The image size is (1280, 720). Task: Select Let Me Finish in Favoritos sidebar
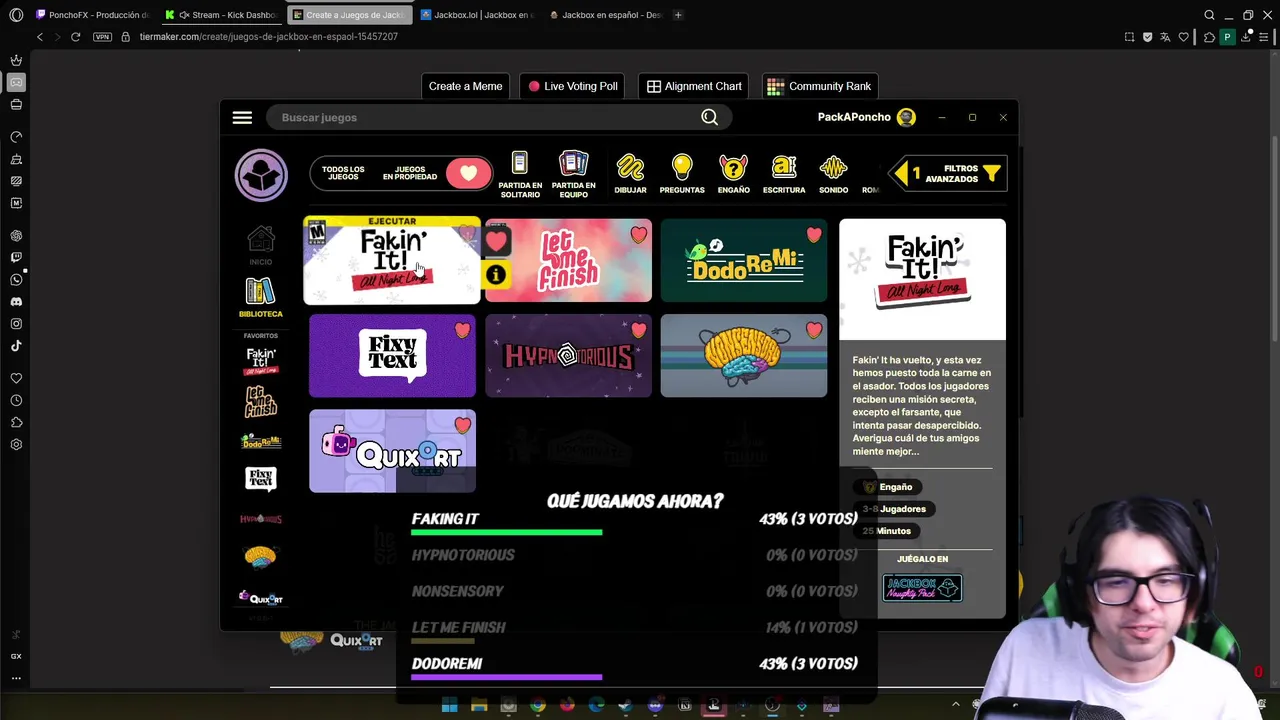coord(261,401)
